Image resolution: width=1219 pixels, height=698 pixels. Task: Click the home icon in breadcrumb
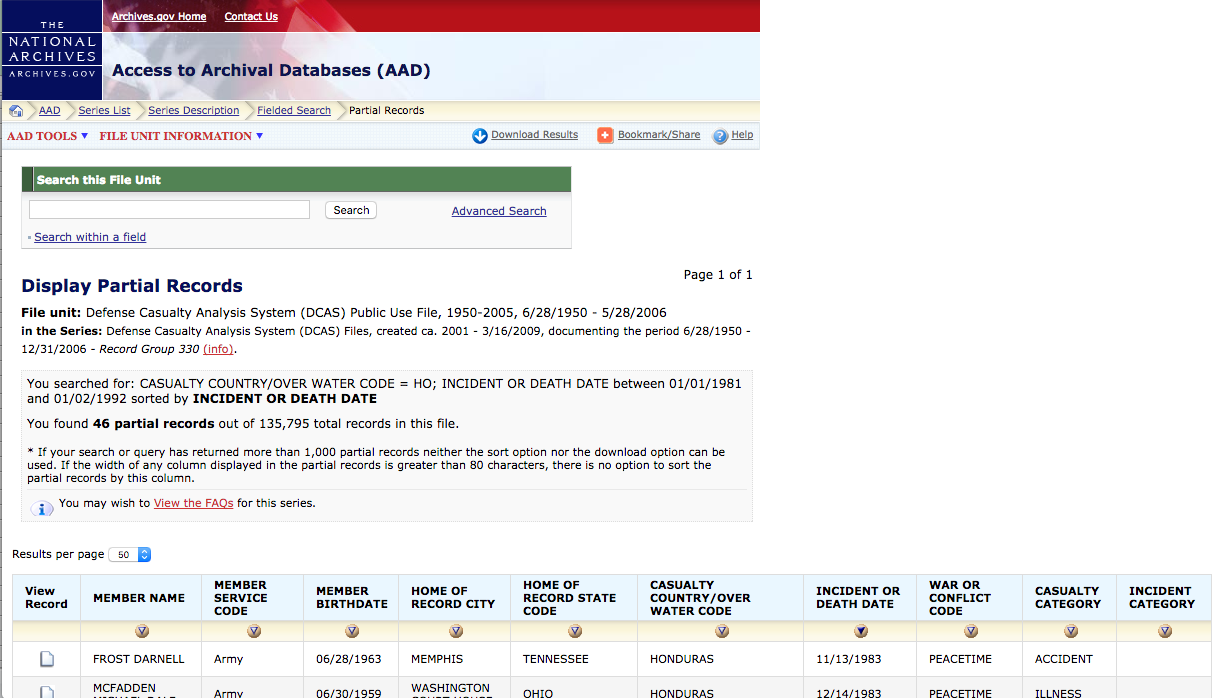[x=16, y=111]
